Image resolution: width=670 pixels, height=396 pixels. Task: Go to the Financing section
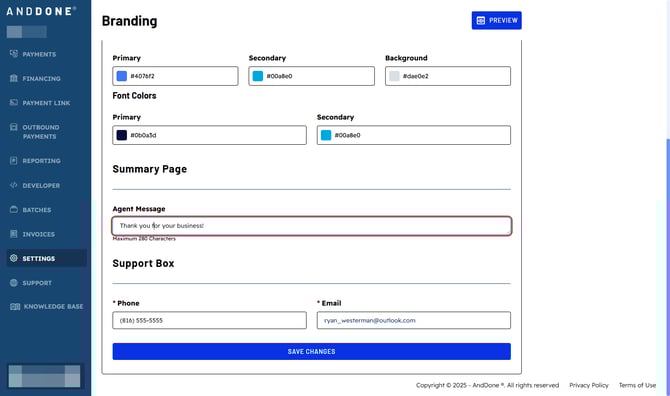[x=41, y=79]
